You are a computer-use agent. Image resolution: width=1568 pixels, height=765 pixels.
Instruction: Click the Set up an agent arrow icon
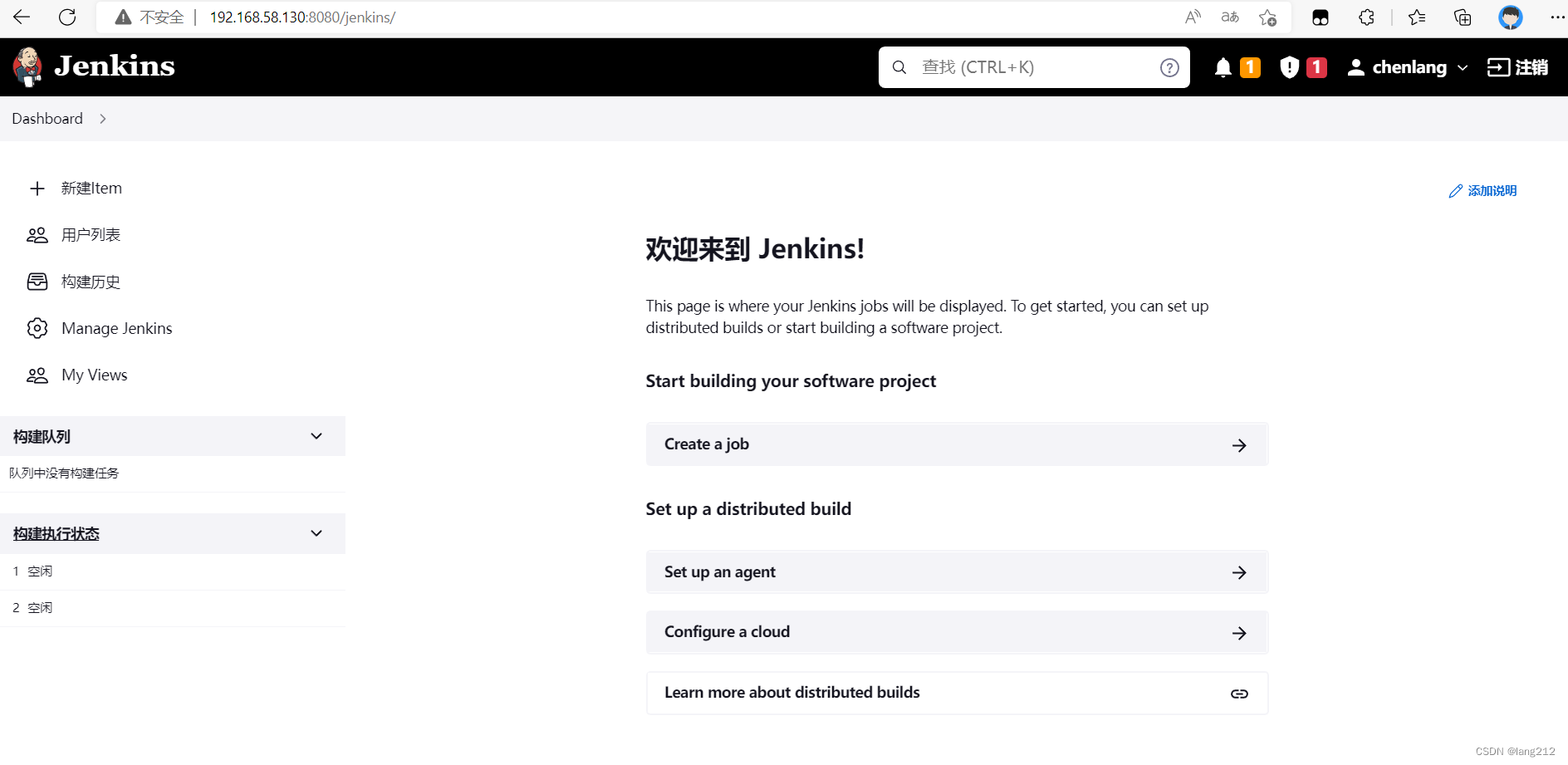(x=1239, y=572)
